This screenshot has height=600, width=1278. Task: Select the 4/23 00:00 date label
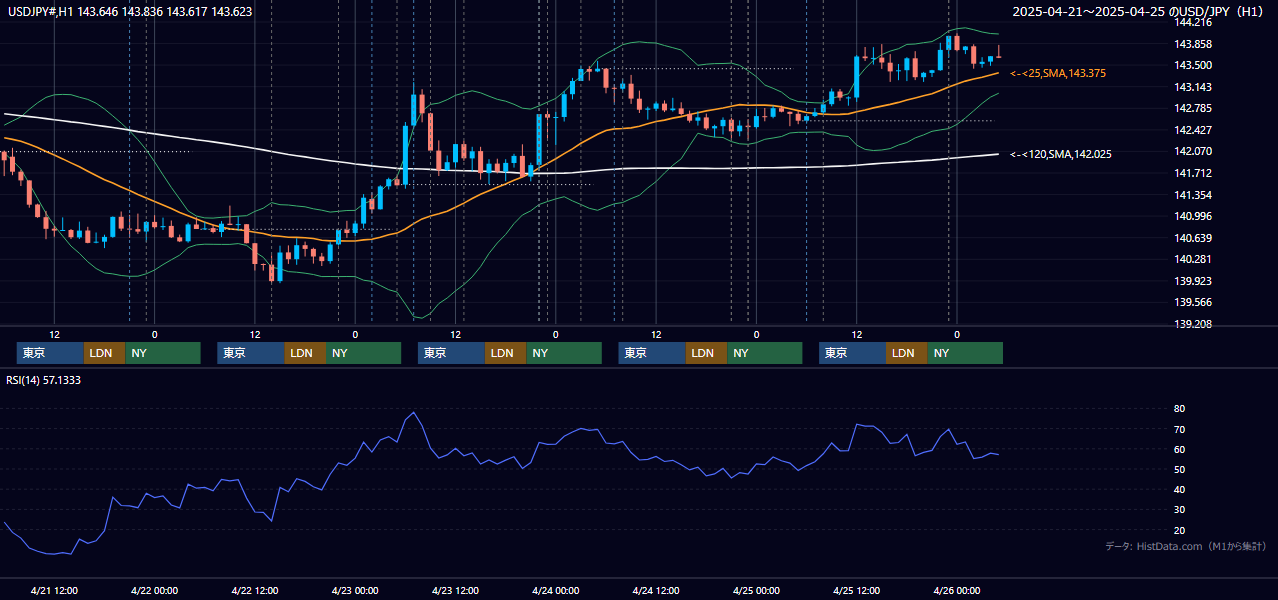pyautogui.click(x=355, y=590)
